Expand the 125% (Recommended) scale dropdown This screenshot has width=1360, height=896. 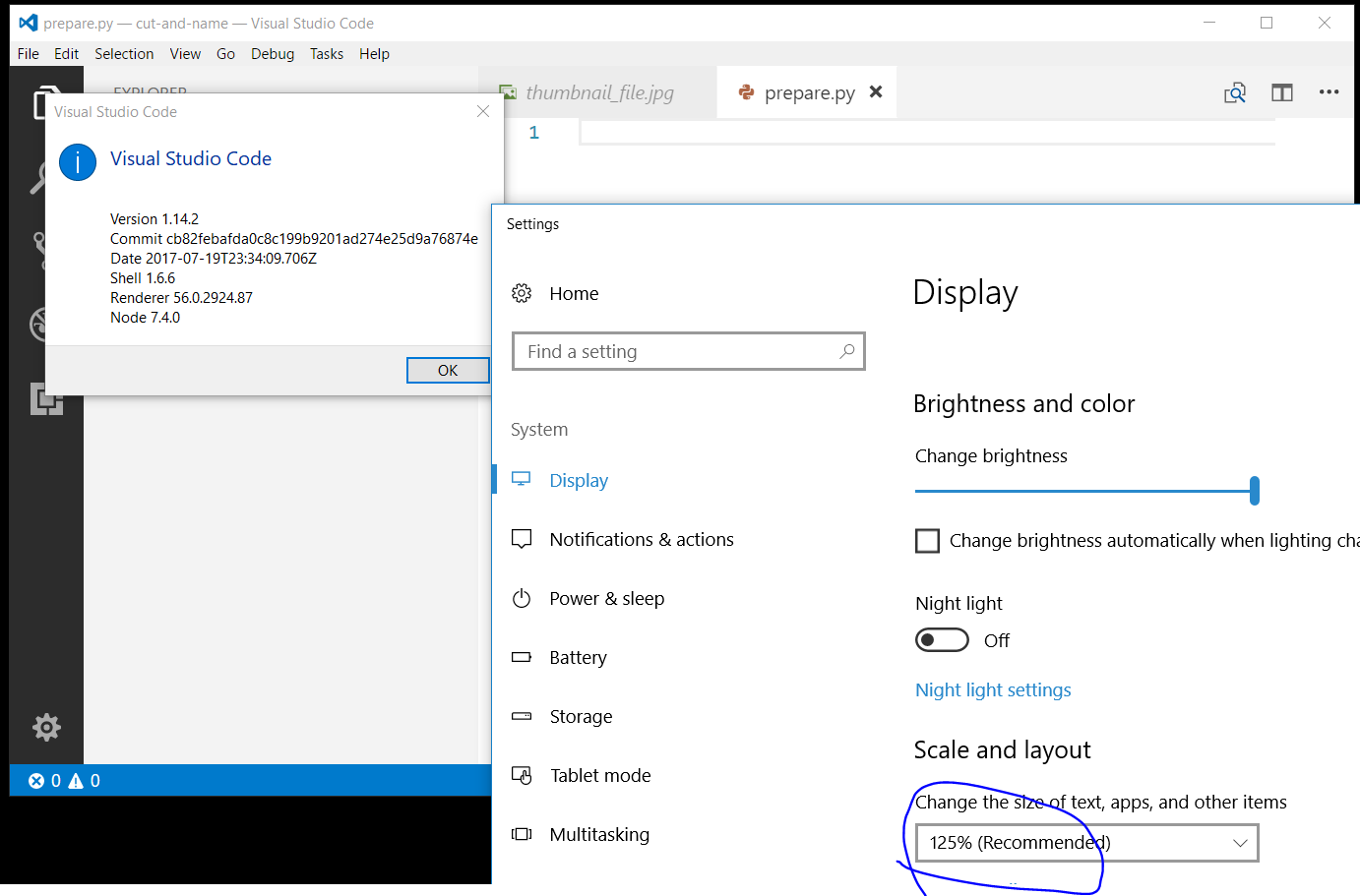point(1086,843)
